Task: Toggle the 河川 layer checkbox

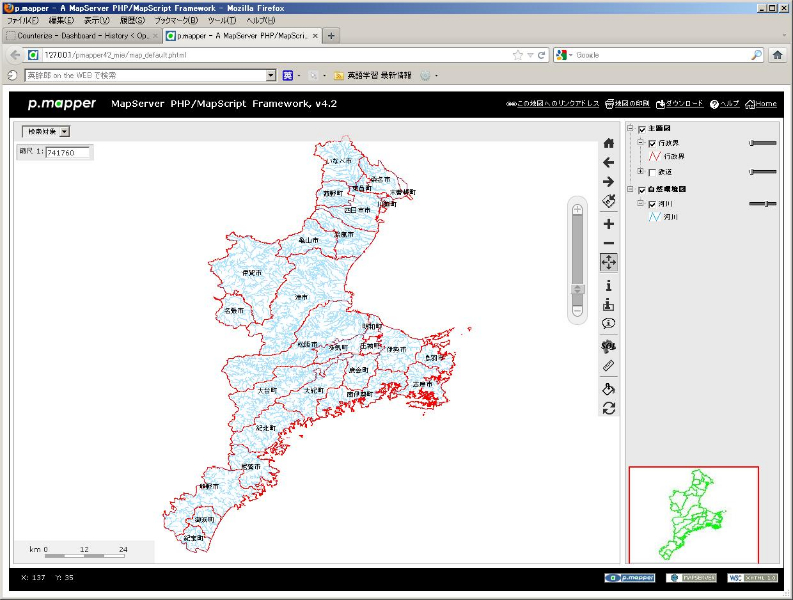Action: point(652,204)
